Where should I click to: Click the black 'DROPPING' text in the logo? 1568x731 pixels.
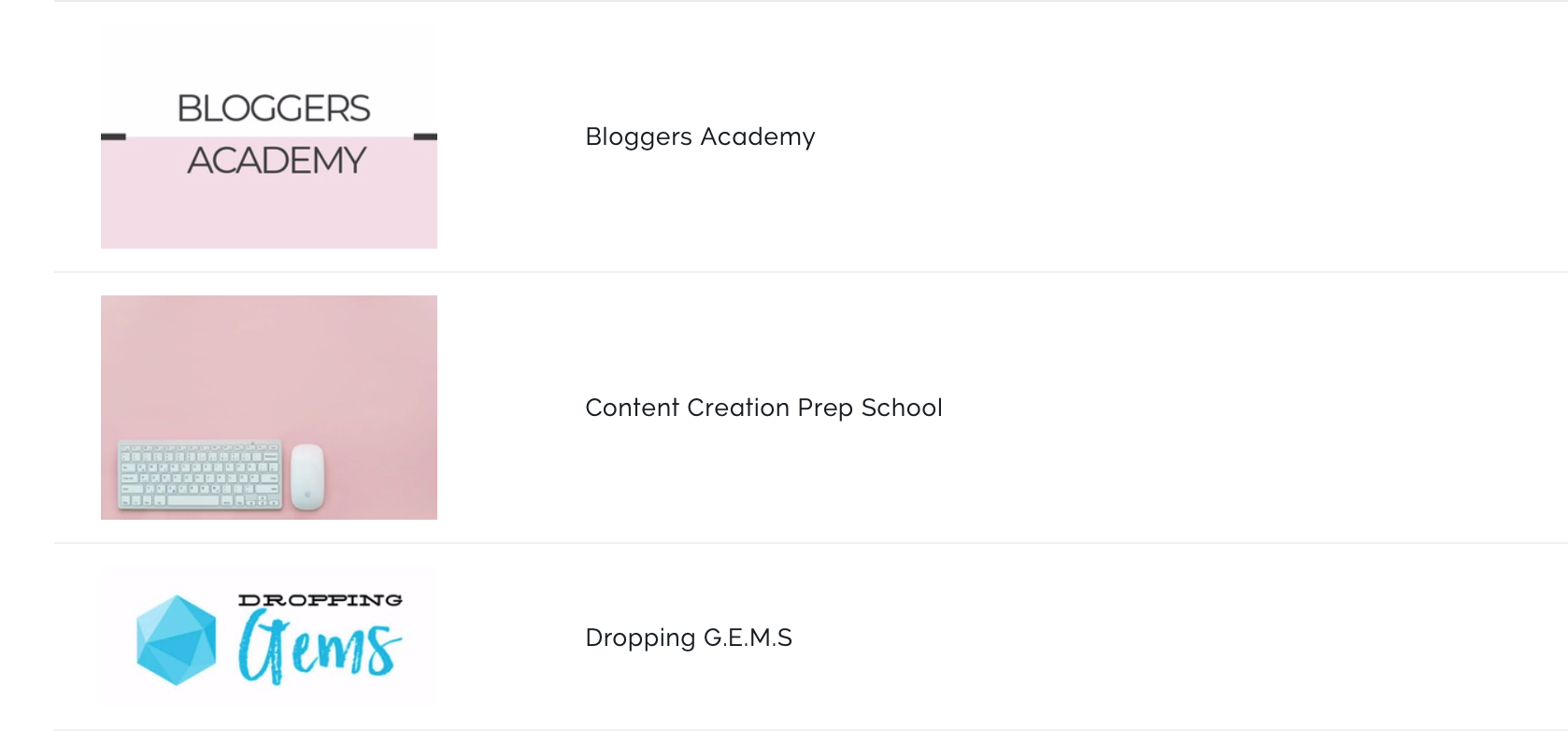coord(321,600)
